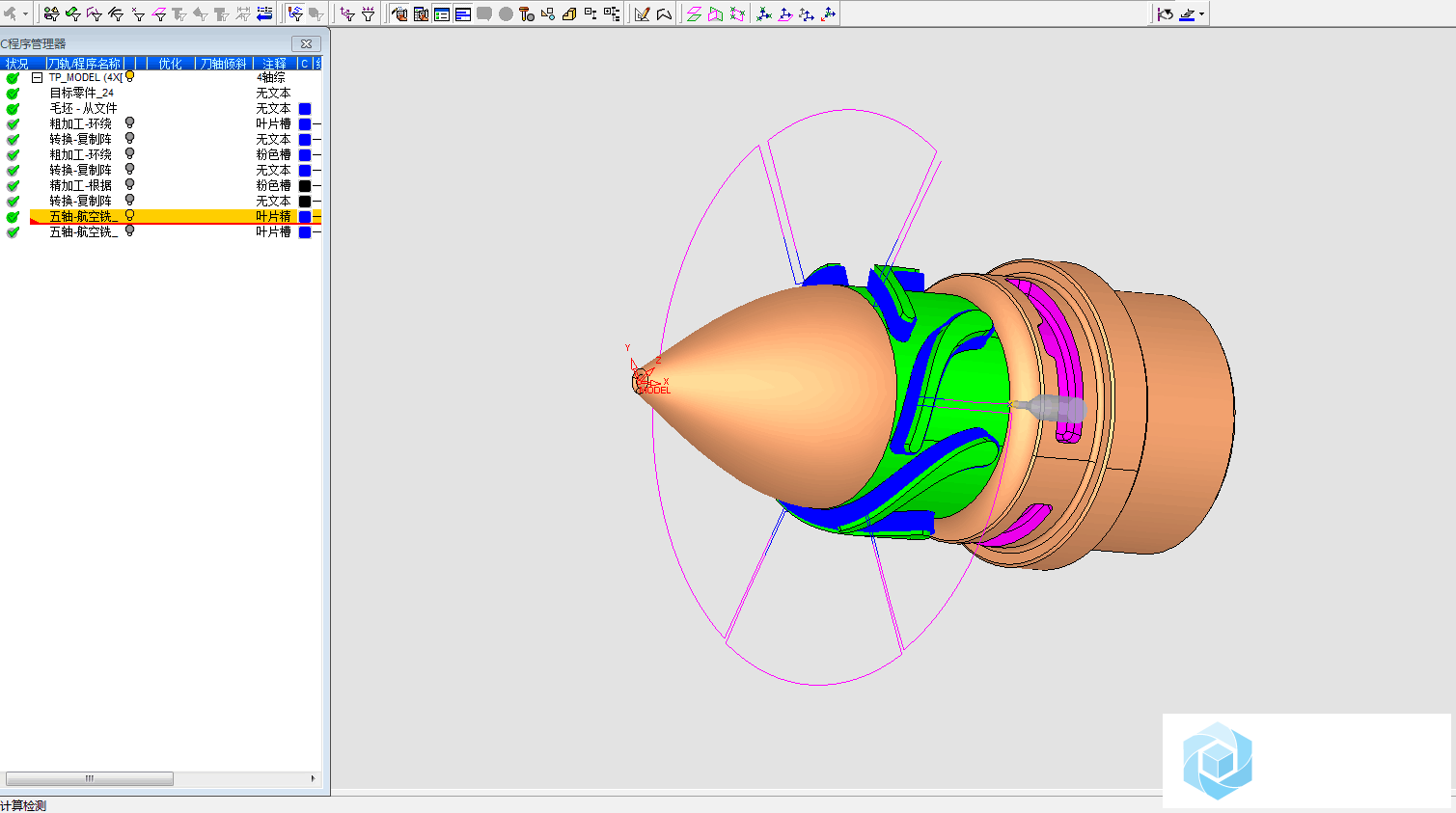Click the 4轴综 comment cell
1456x813 pixels.
271,77
